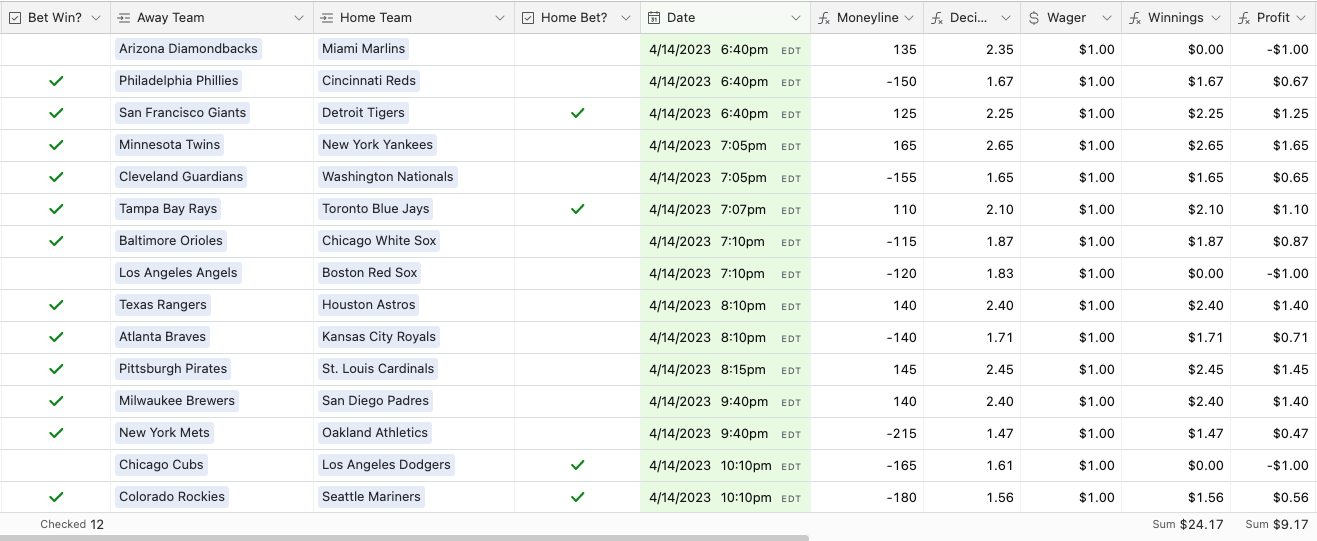Screen dimensions: 1317x541
Task: Click the linked-record icon beside Home Team
Action: pos(327,18)
